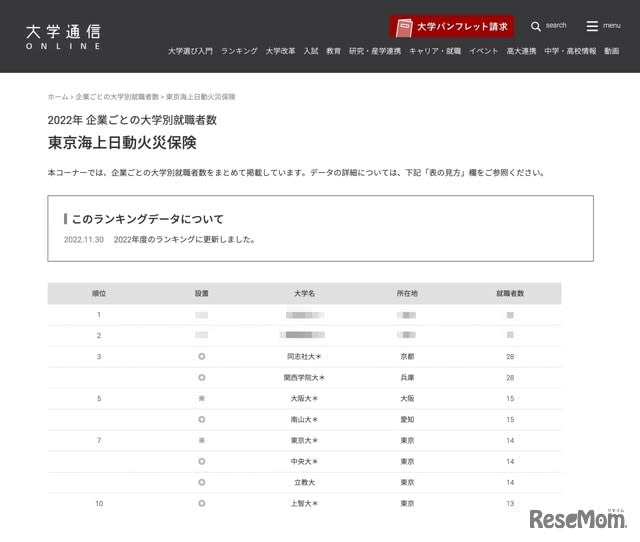Go to ホーム breadcrumb link
640x542 pixels.
coord(58,97)
